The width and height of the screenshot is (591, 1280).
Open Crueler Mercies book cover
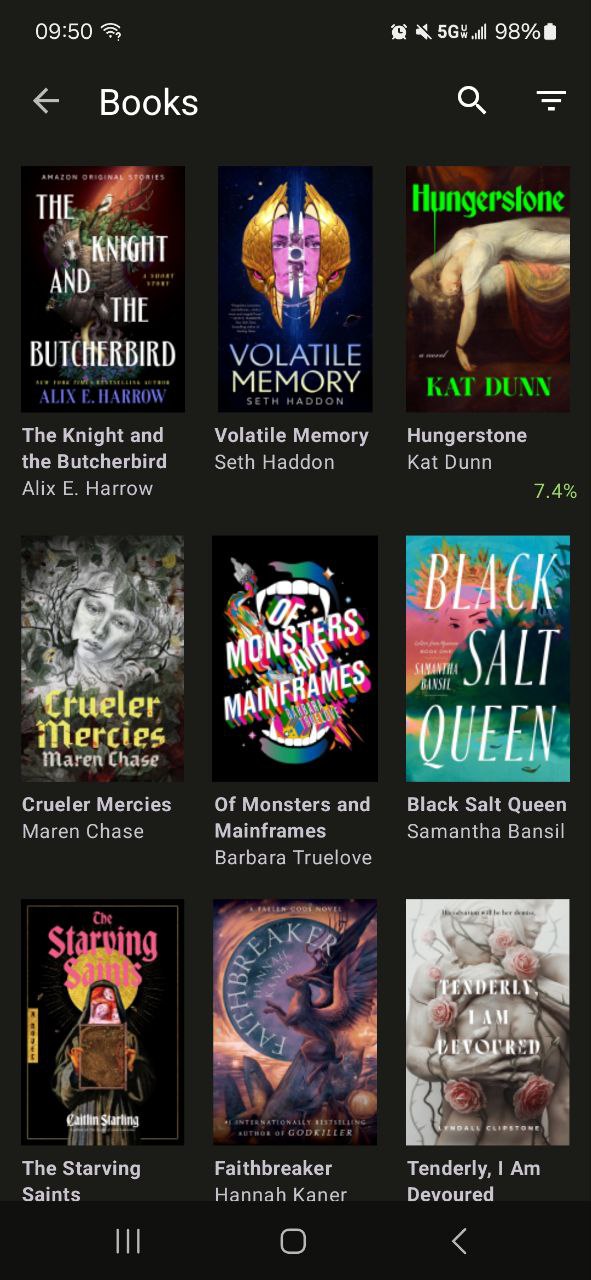coord(103,658)
